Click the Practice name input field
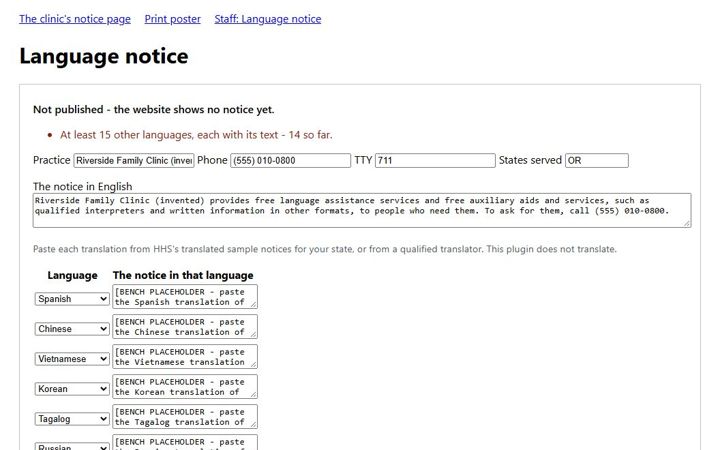This screenshot has height=450, width=720. [134, 160]
